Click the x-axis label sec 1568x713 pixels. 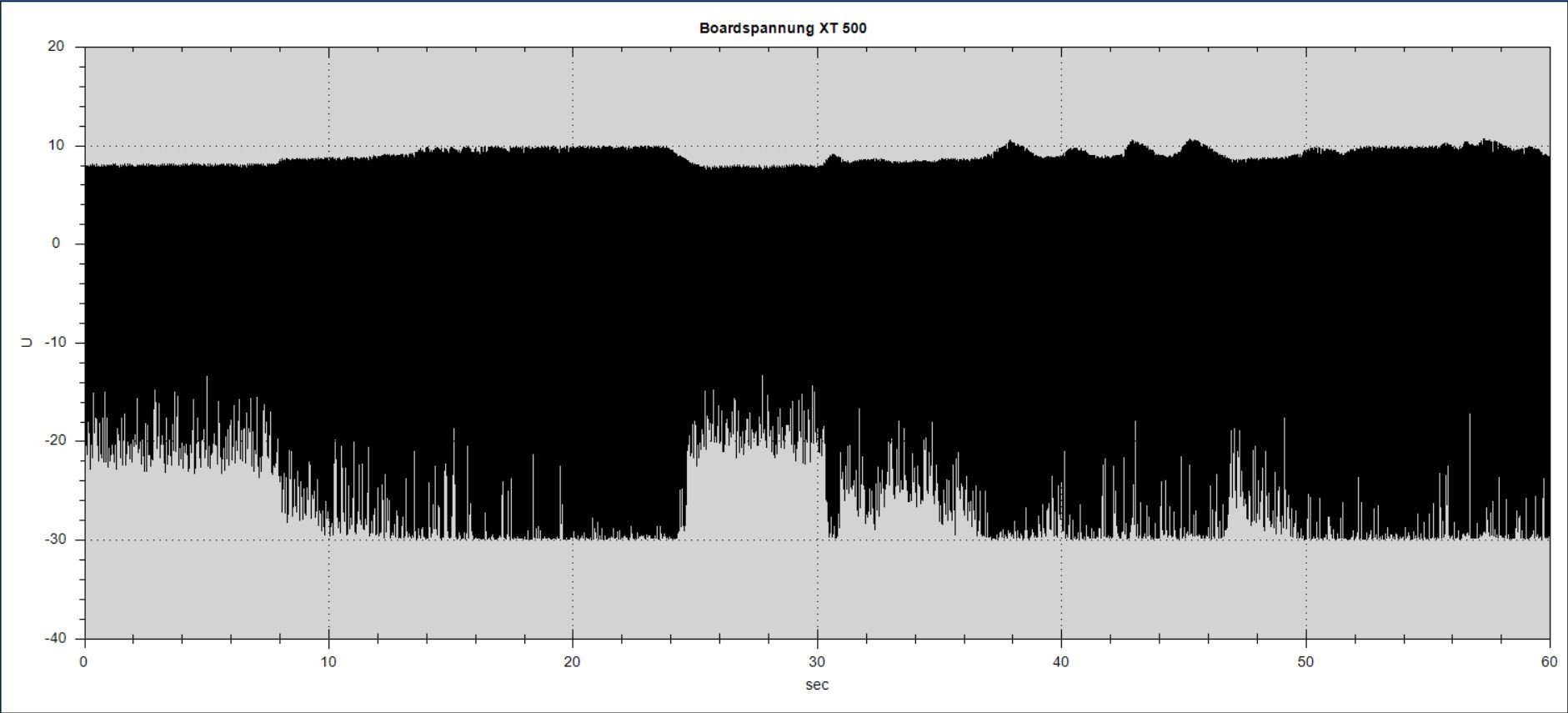[817, 685]
